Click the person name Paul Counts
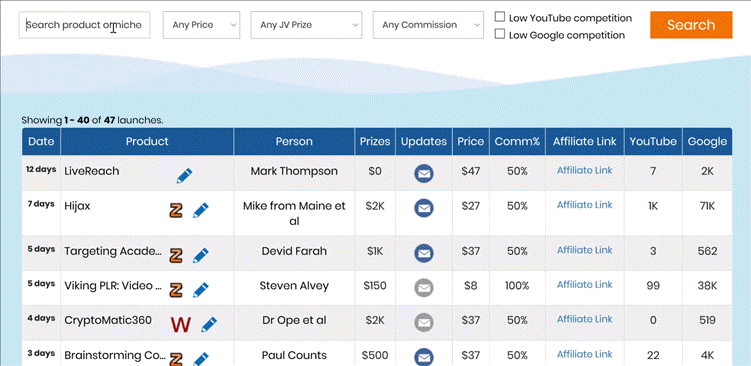The width and height of the screenshot is (751, 366). pos(294,355)
